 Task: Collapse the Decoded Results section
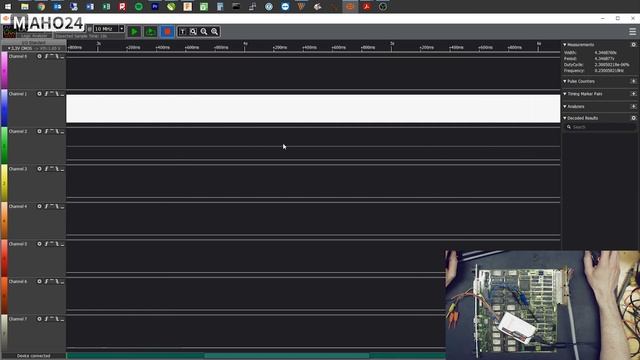click(x=565, y=118)
